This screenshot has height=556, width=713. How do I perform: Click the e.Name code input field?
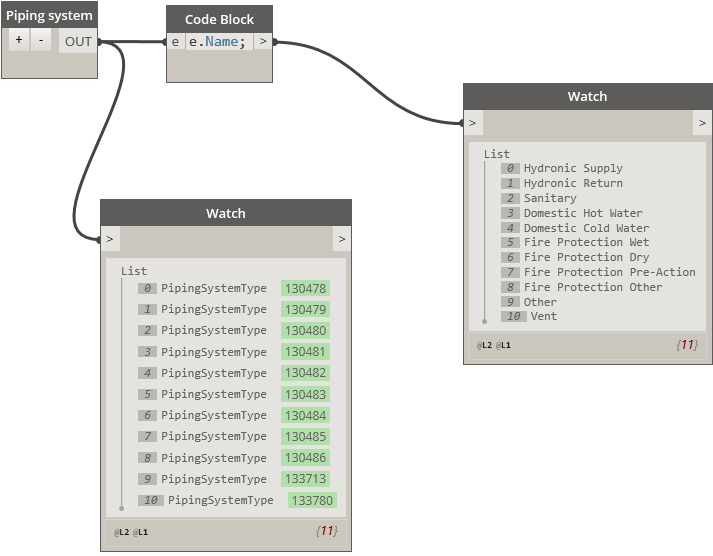pyautogui.click(x=218, y=42)
